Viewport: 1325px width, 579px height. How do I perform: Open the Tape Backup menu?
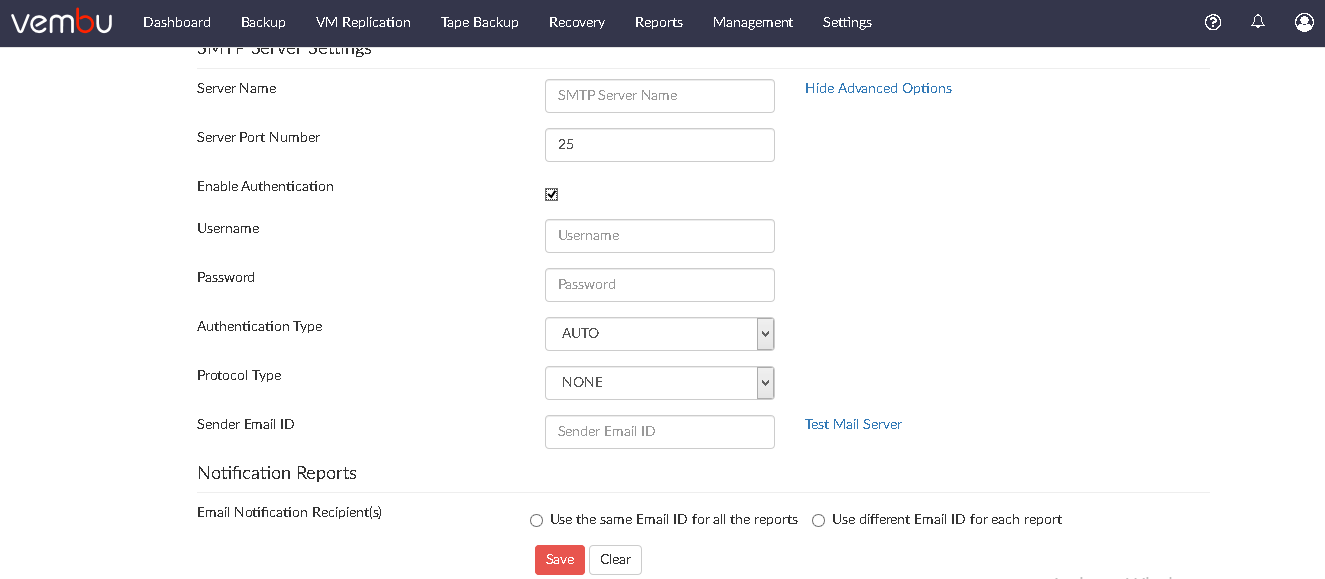[x=480, y=22]
